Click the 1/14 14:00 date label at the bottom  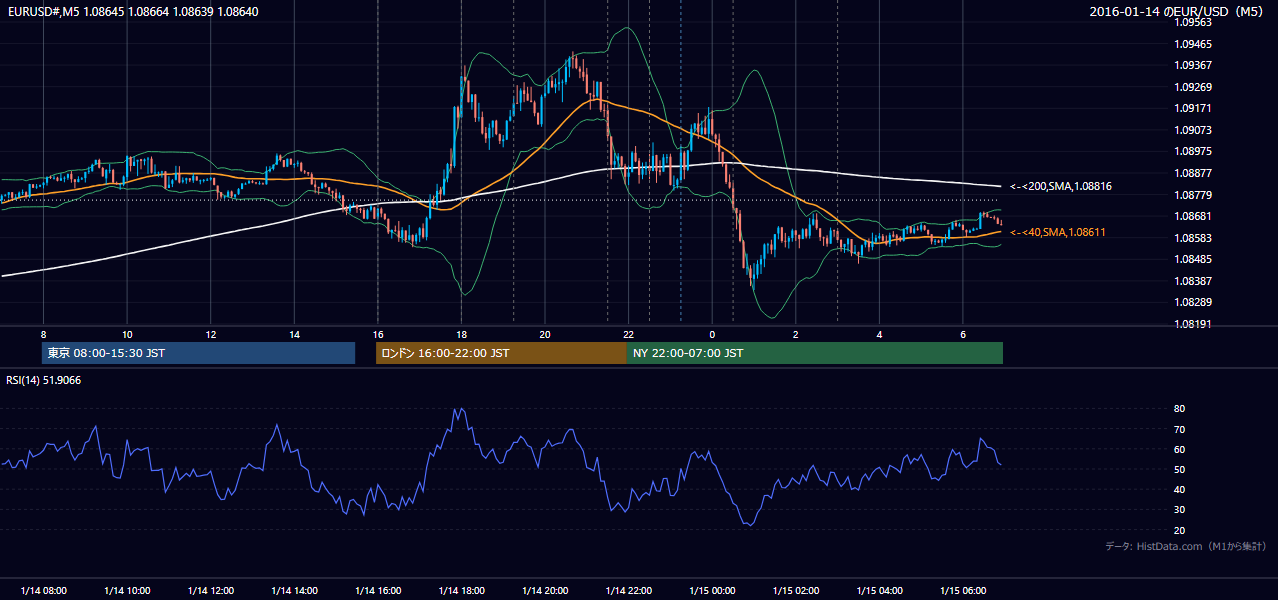point(294,590)
